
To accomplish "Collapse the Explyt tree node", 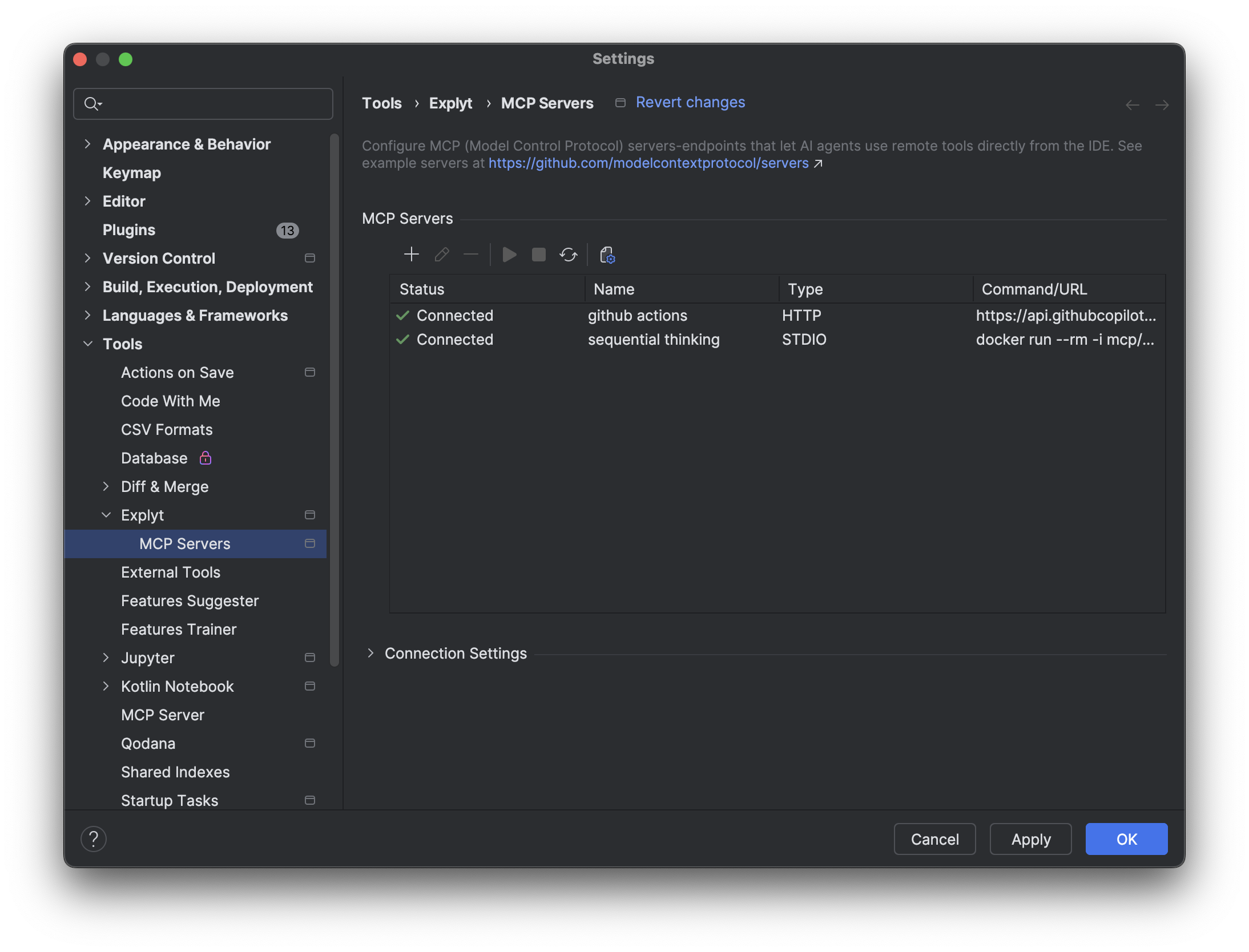I will pyautogui.click(x=106, y=515).
